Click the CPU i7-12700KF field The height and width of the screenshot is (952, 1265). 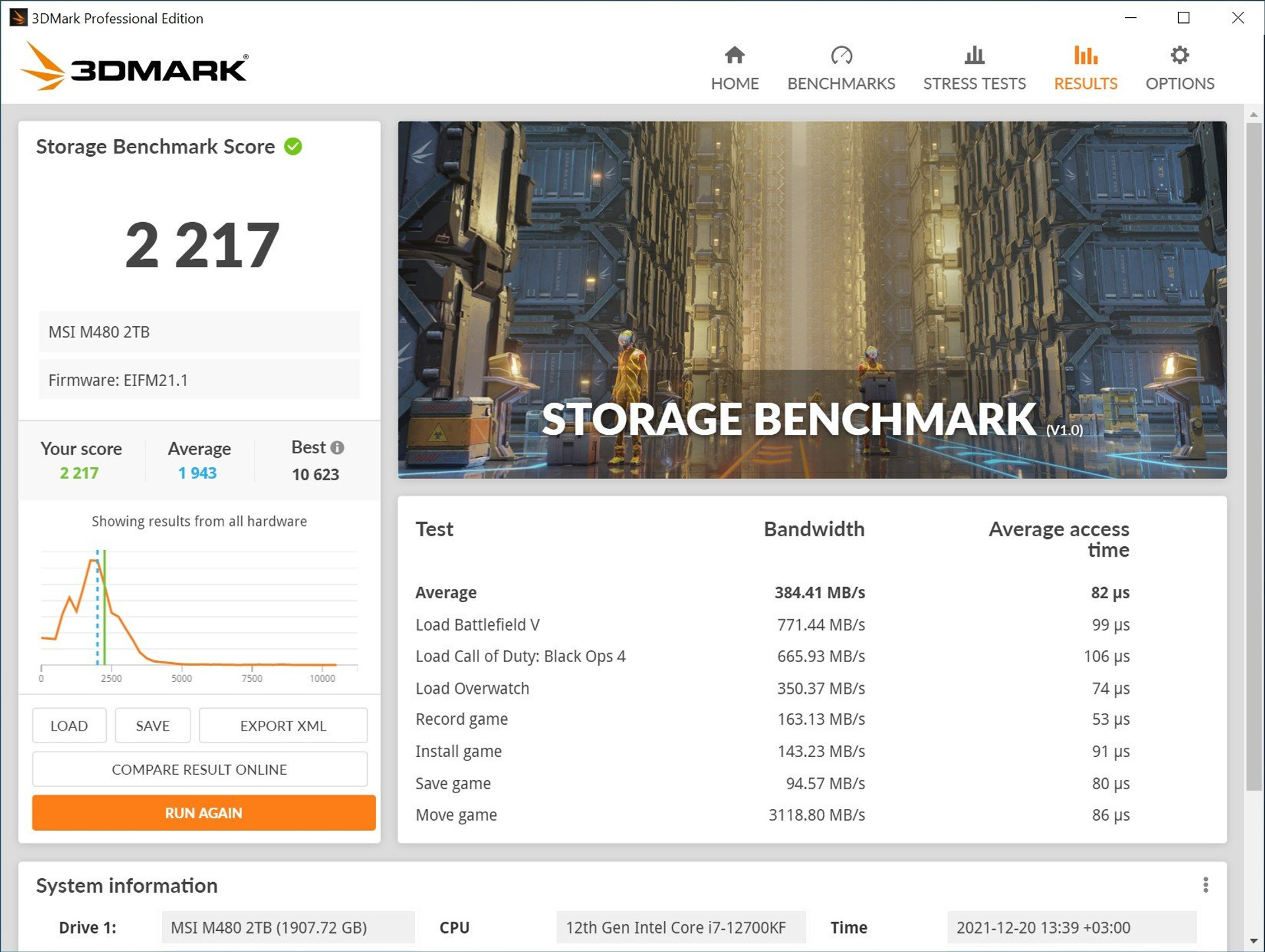click(681, 927)
